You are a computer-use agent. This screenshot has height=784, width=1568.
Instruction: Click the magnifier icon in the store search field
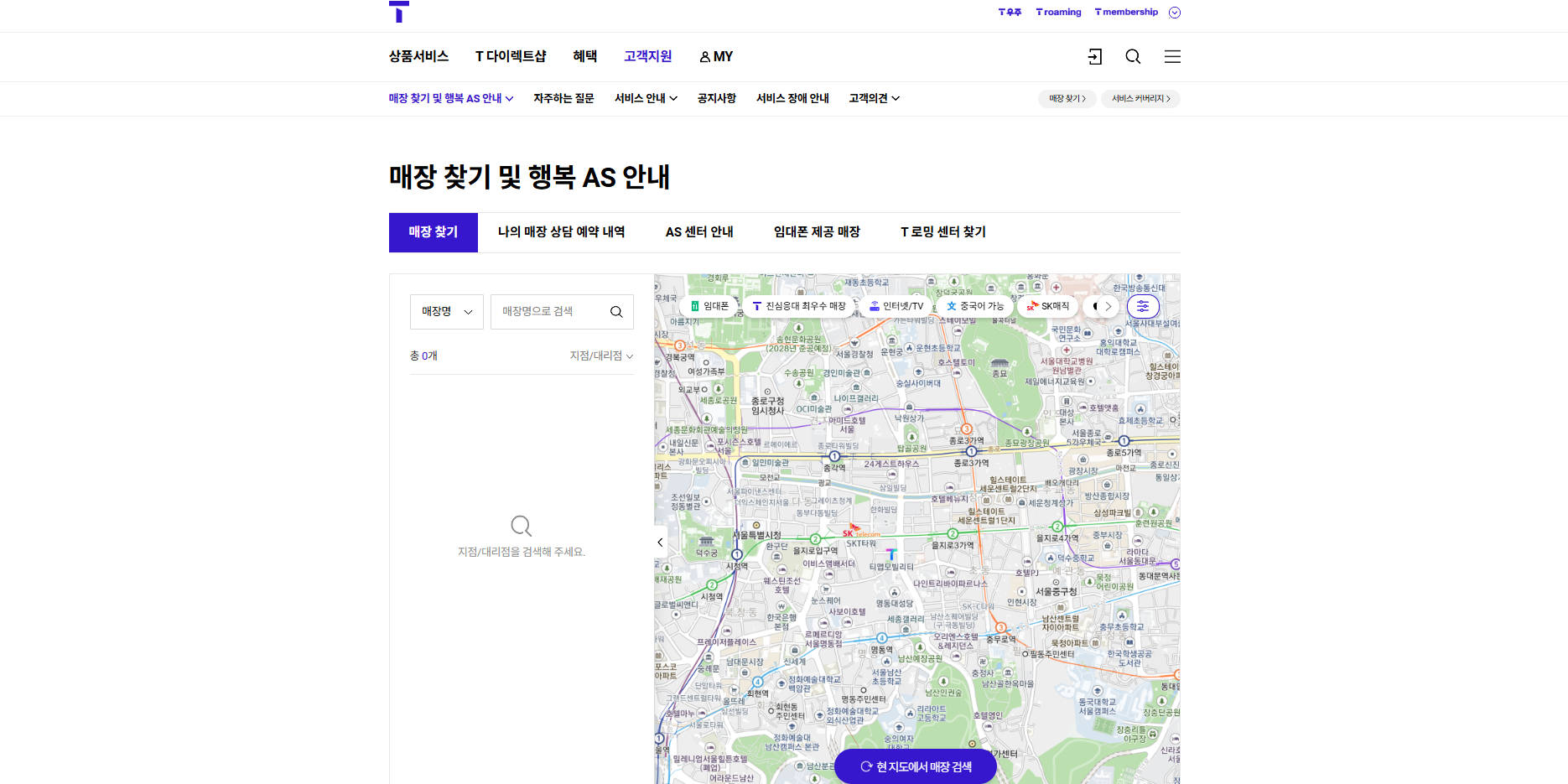pyautogui.click(x=617, y=311)
